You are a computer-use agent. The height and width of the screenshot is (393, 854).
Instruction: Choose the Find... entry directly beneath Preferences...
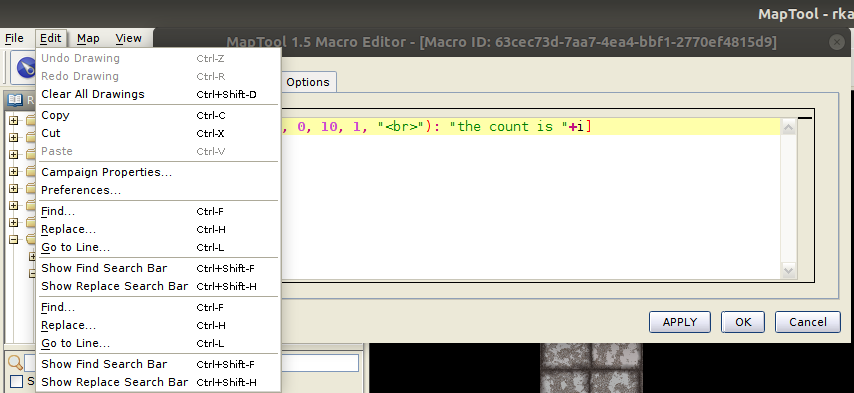point(158,211)
